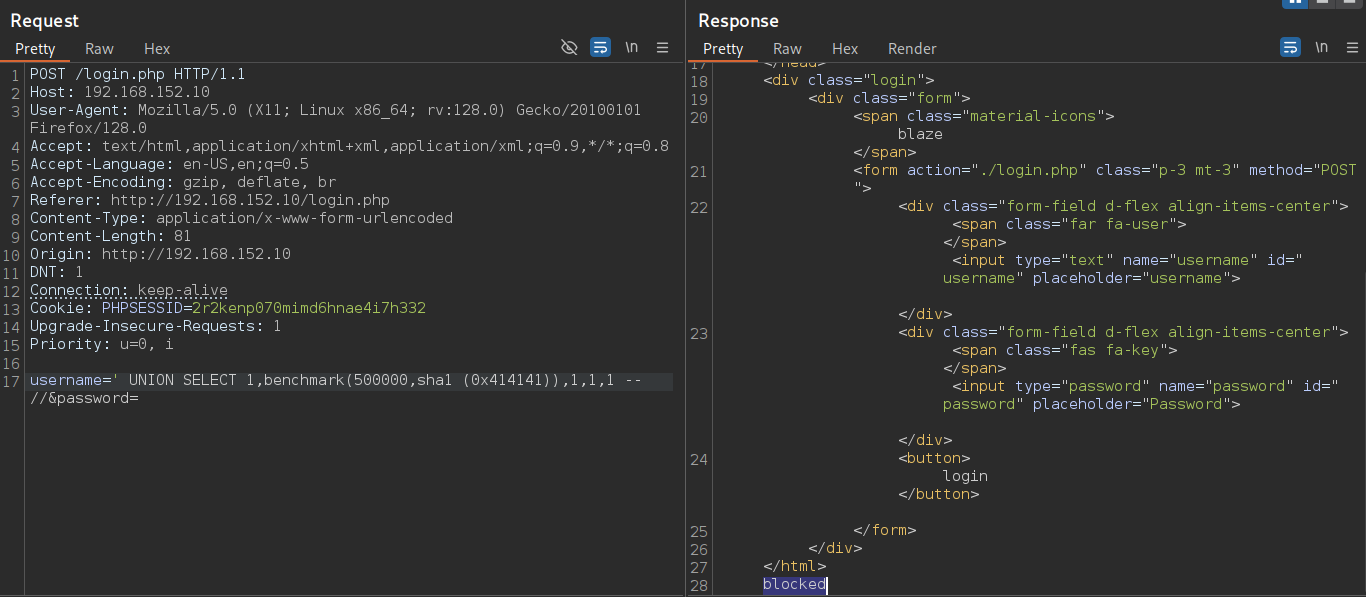Click the 'fas fa-key' span line
Image resolution: width=1366 pixels, height=597 pixels.
1064,350
